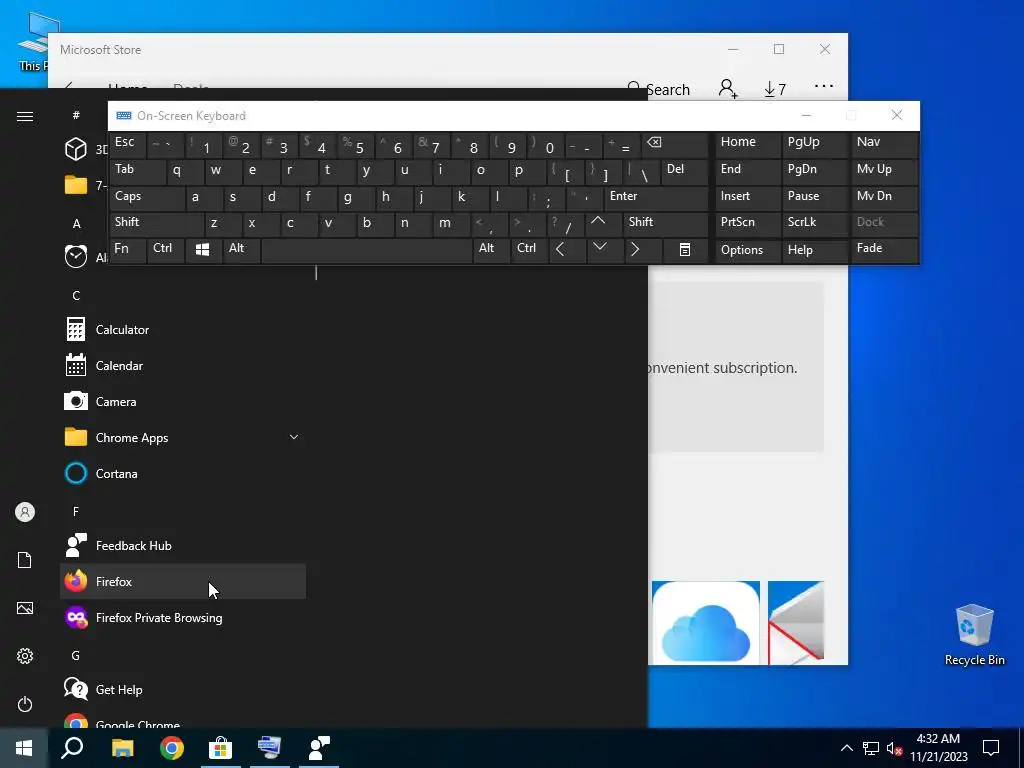Click the down arrow key on keyboard
1024x768 pixels.
tap(603, 250)
